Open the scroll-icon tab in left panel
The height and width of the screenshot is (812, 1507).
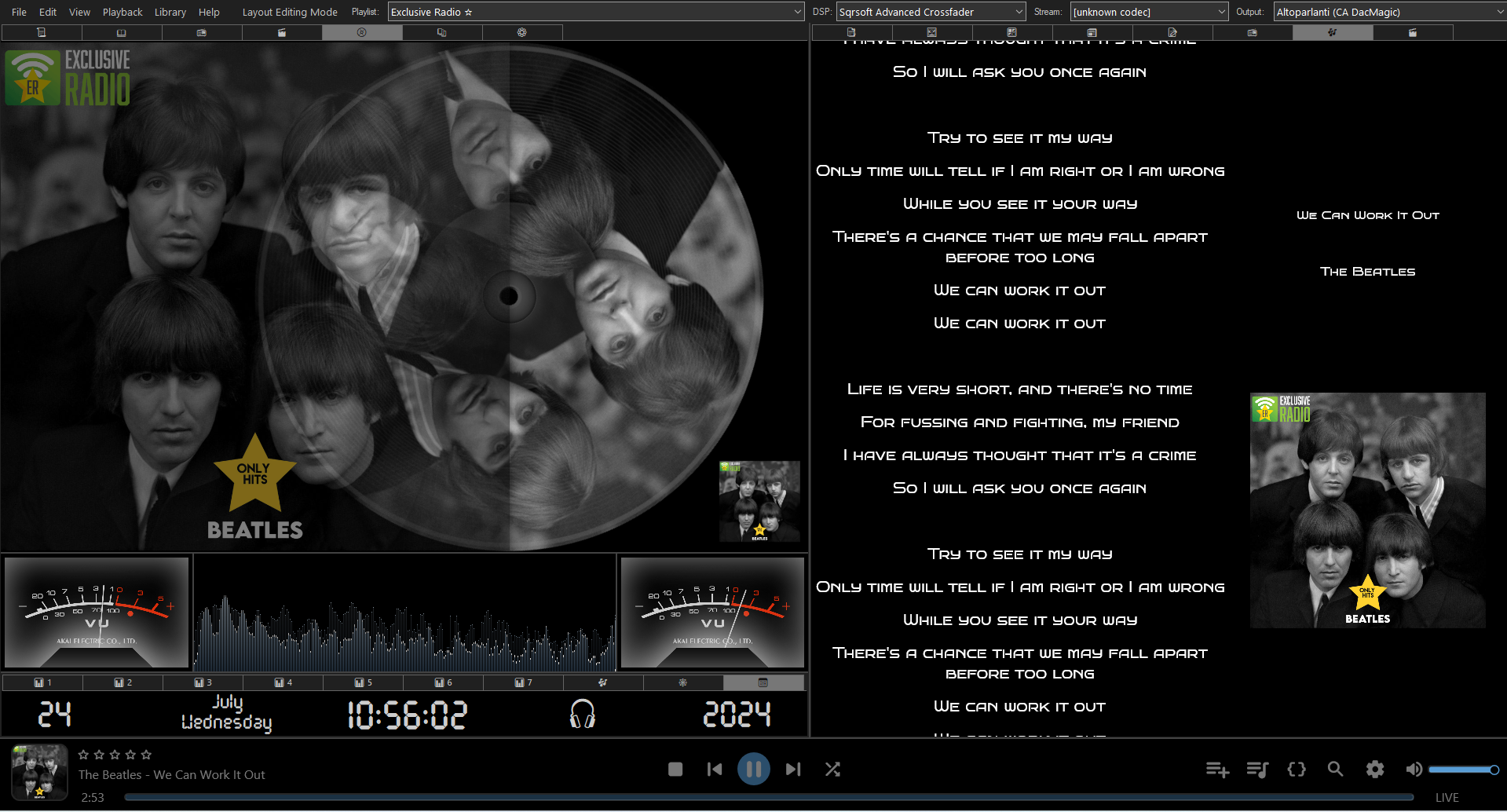coord(42,33)
